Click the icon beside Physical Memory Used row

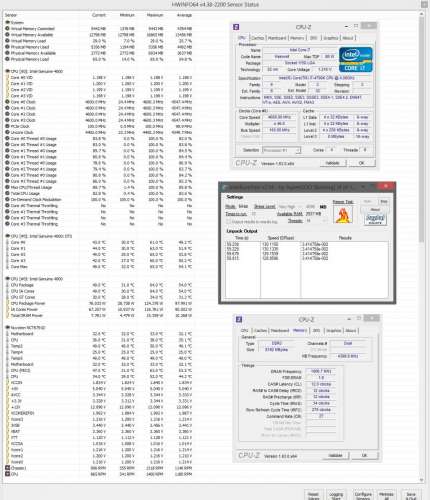coord(7,47)
